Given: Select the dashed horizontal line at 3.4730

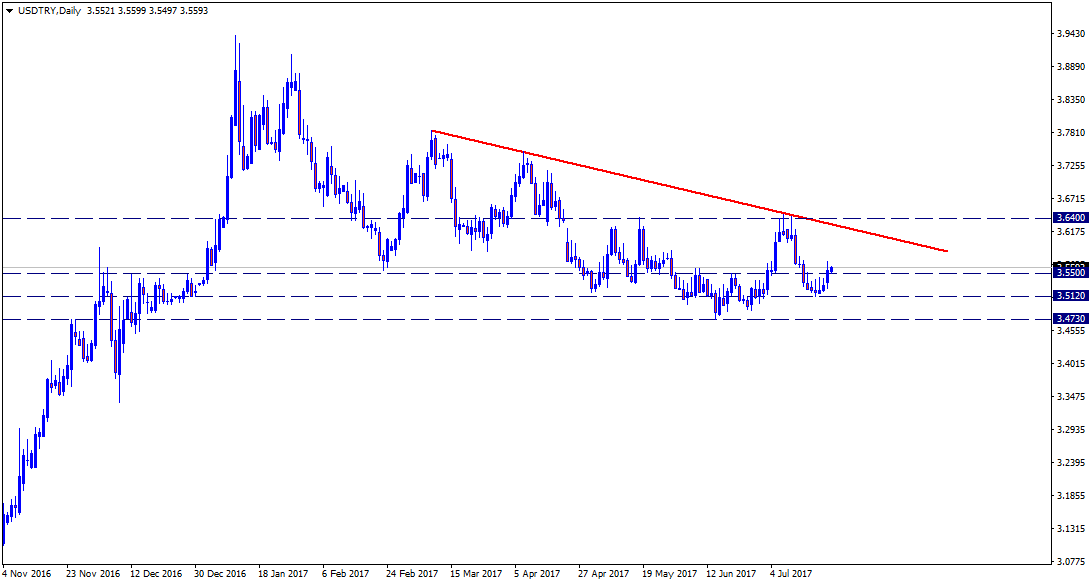Looking at the screenshot, I should pyautogui.click(x=300, y=319).
